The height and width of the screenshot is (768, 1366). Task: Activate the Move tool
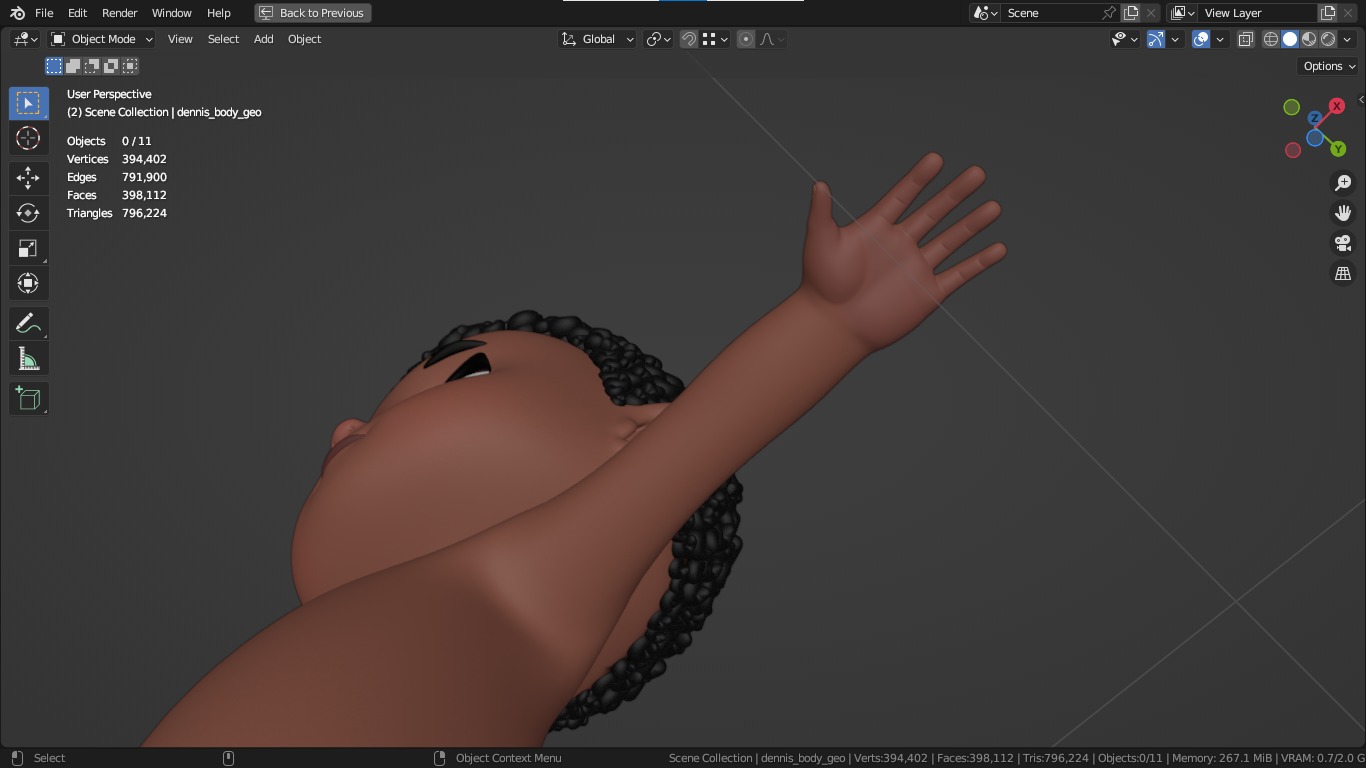click(28, 178)
